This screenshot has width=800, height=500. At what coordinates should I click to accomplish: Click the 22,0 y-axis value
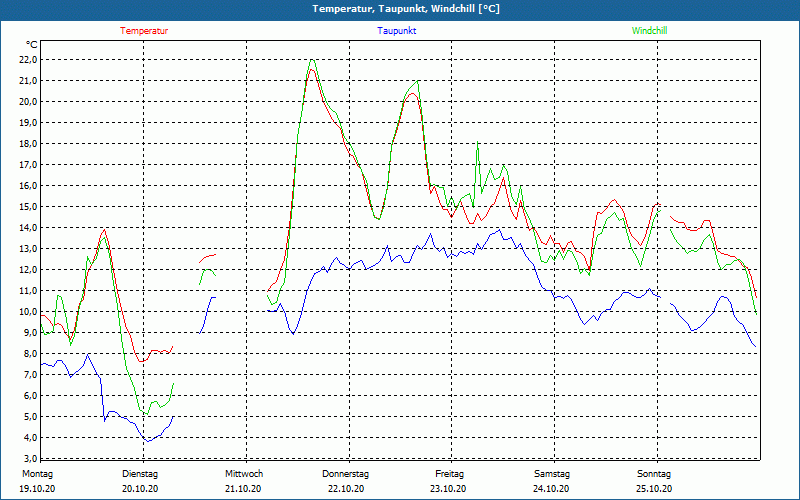coord(29,60)
